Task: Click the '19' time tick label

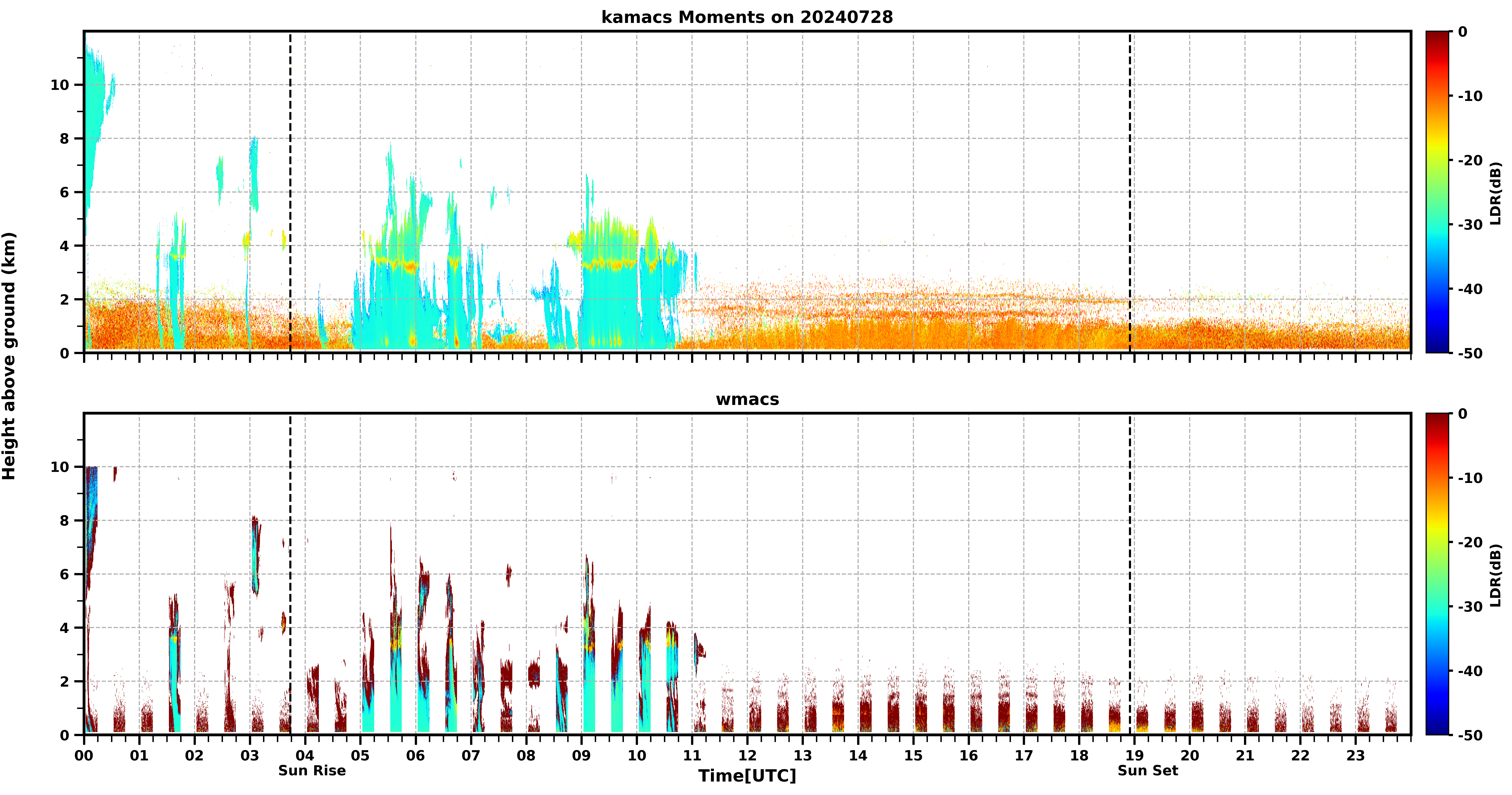Action: (1135, 756)
